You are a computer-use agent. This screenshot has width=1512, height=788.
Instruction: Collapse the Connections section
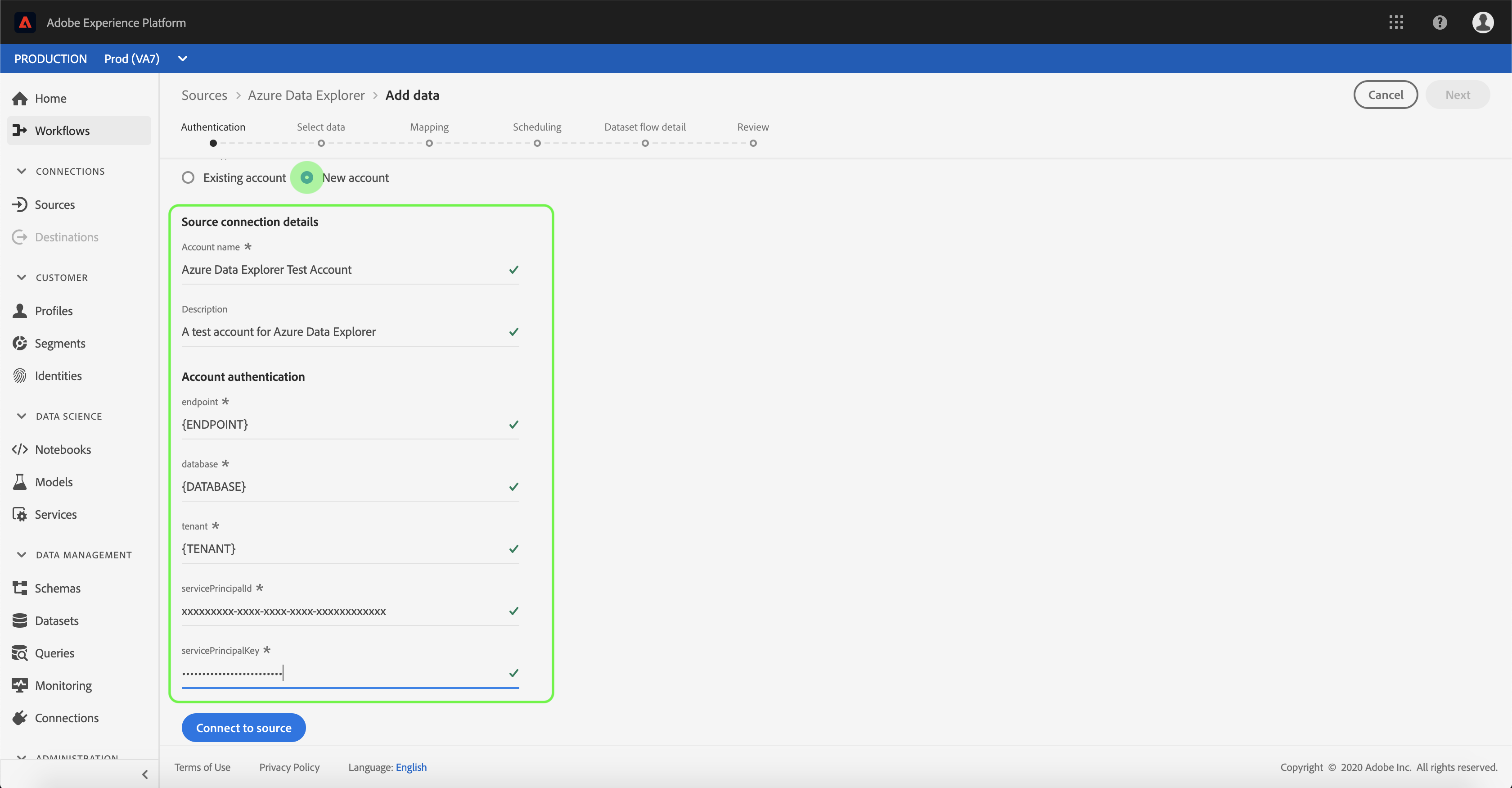tap(22, 171)
